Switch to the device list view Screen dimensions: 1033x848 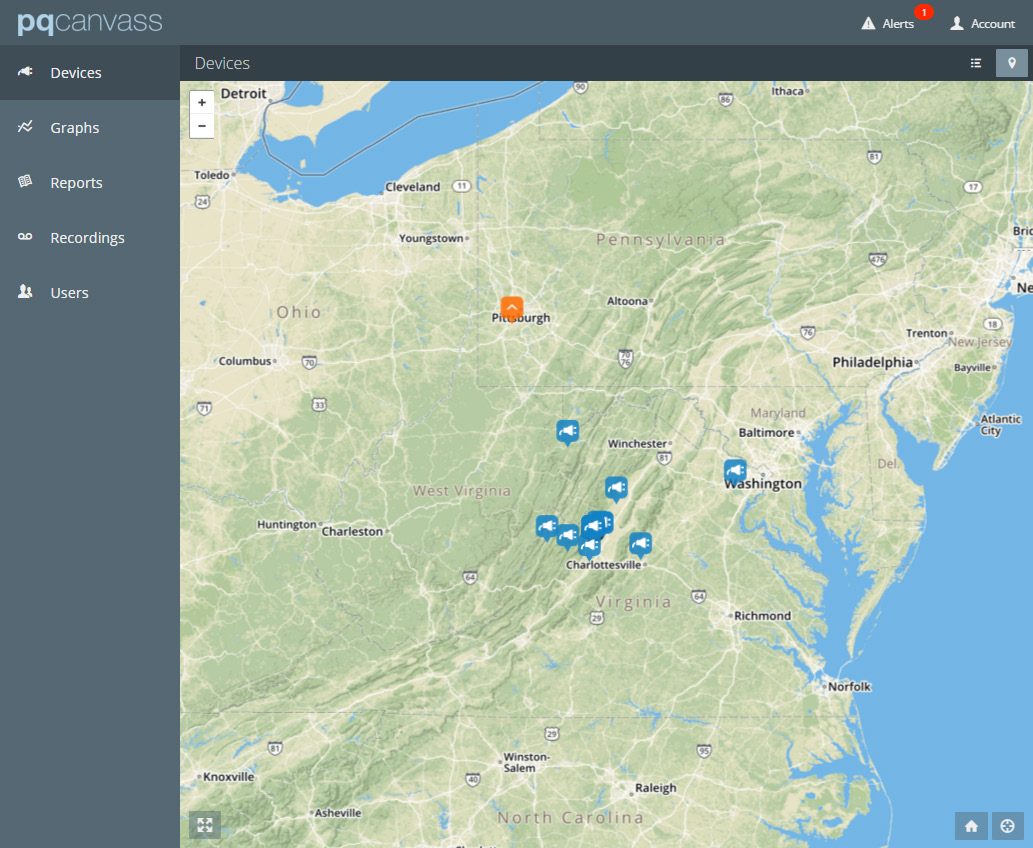click(x=976, y=62)
